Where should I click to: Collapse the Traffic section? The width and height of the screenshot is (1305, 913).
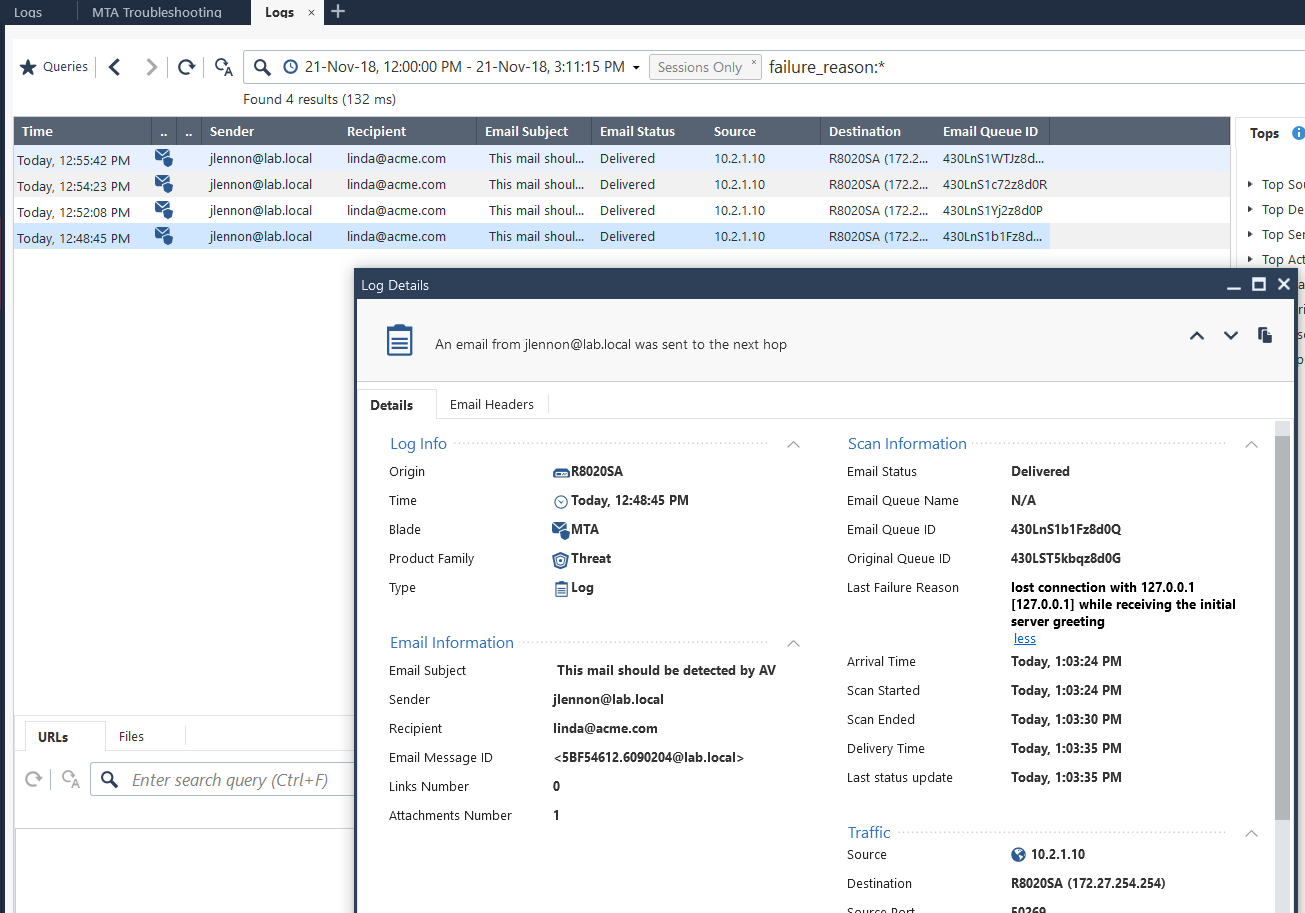[1252, 833]
